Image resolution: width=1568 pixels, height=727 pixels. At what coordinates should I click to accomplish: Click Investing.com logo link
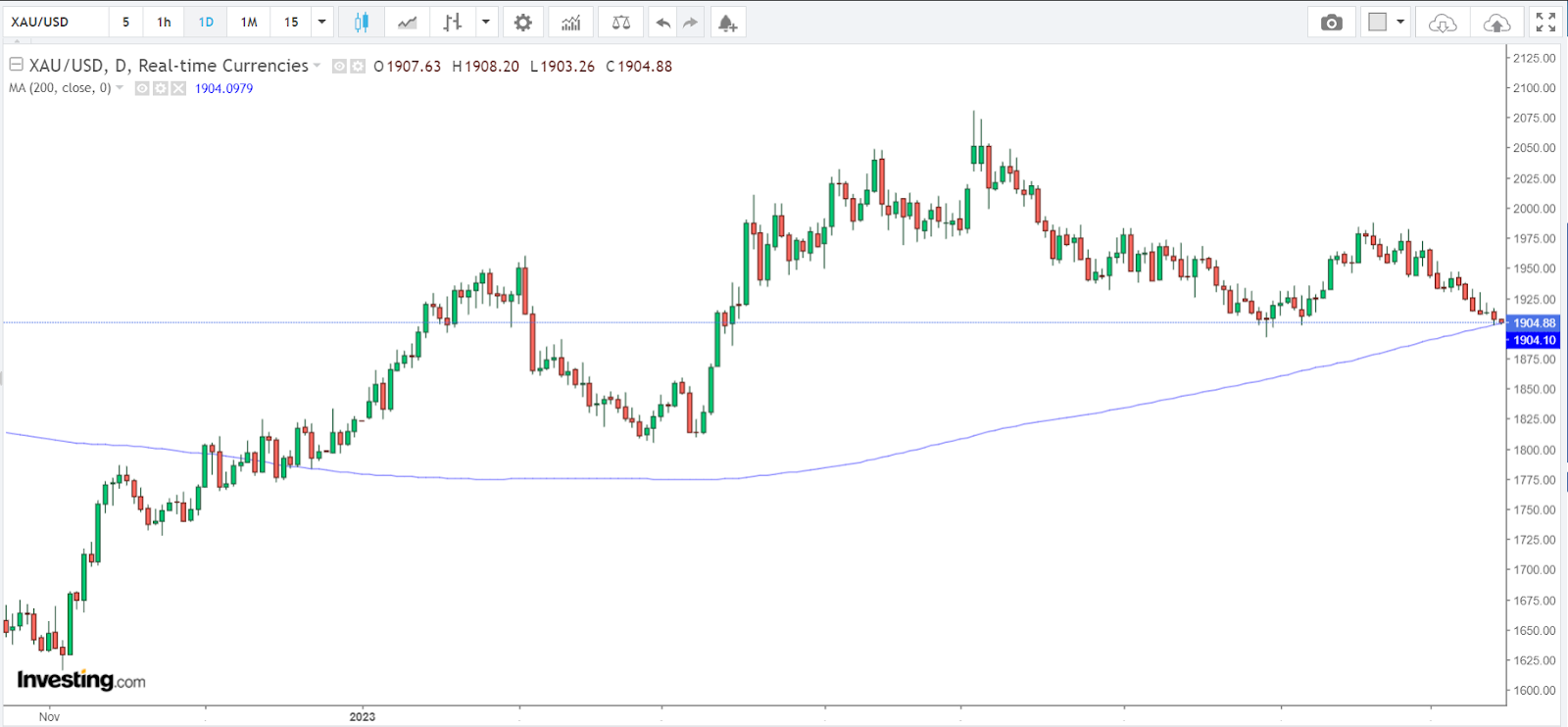pyautogui.click(x=81, y=680)
